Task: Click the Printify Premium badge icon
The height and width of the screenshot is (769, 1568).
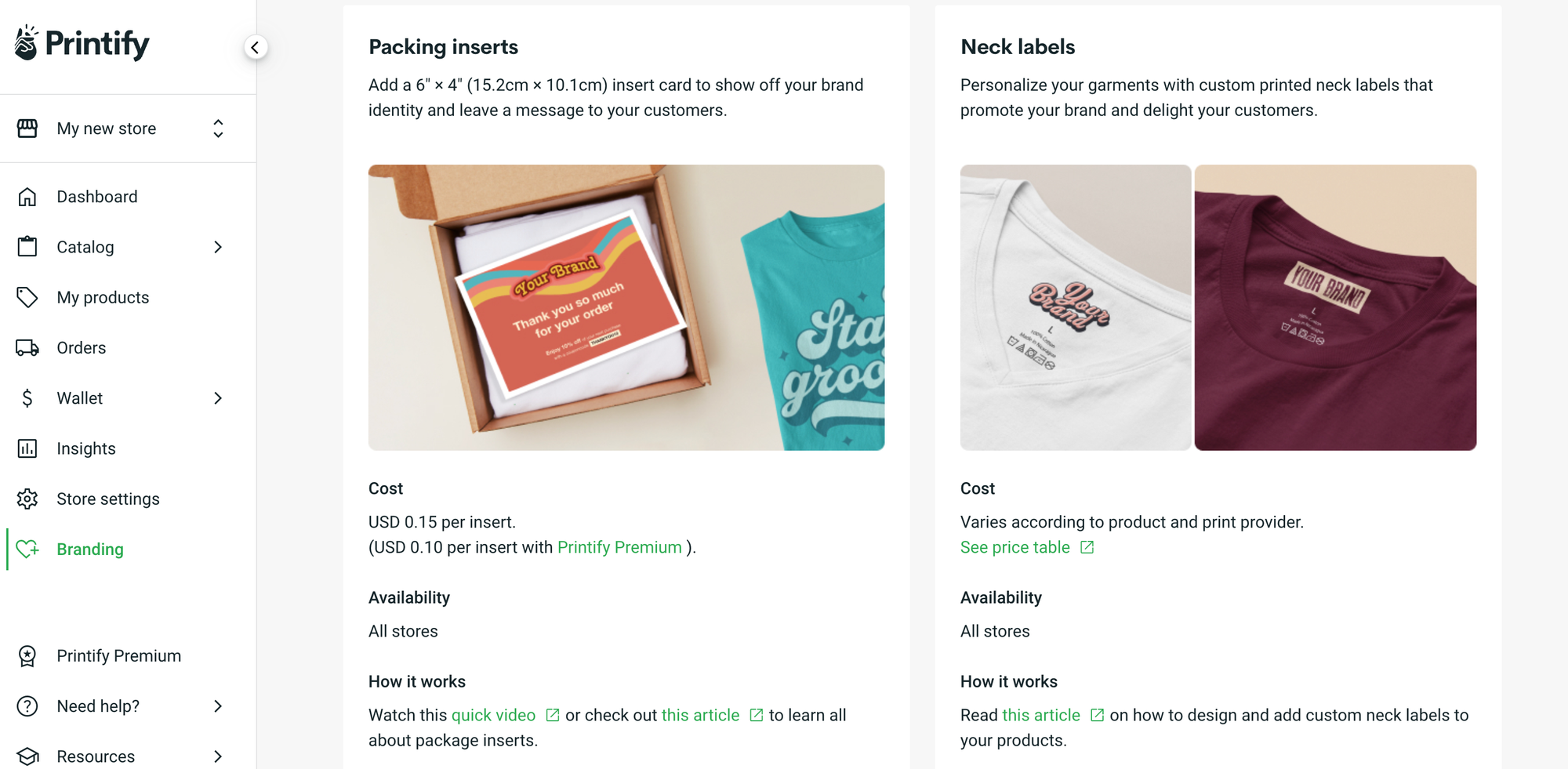Action: click(28, 655)
